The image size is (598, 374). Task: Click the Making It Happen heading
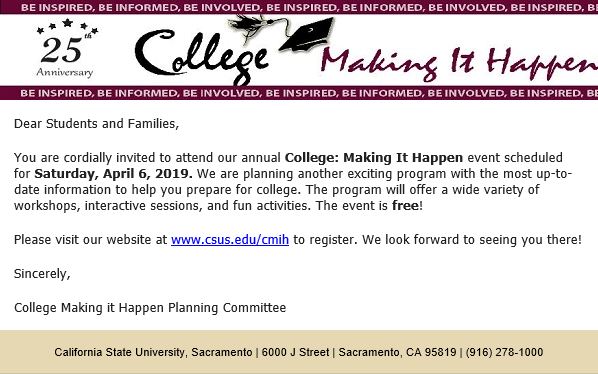click(x=459, y=63)
